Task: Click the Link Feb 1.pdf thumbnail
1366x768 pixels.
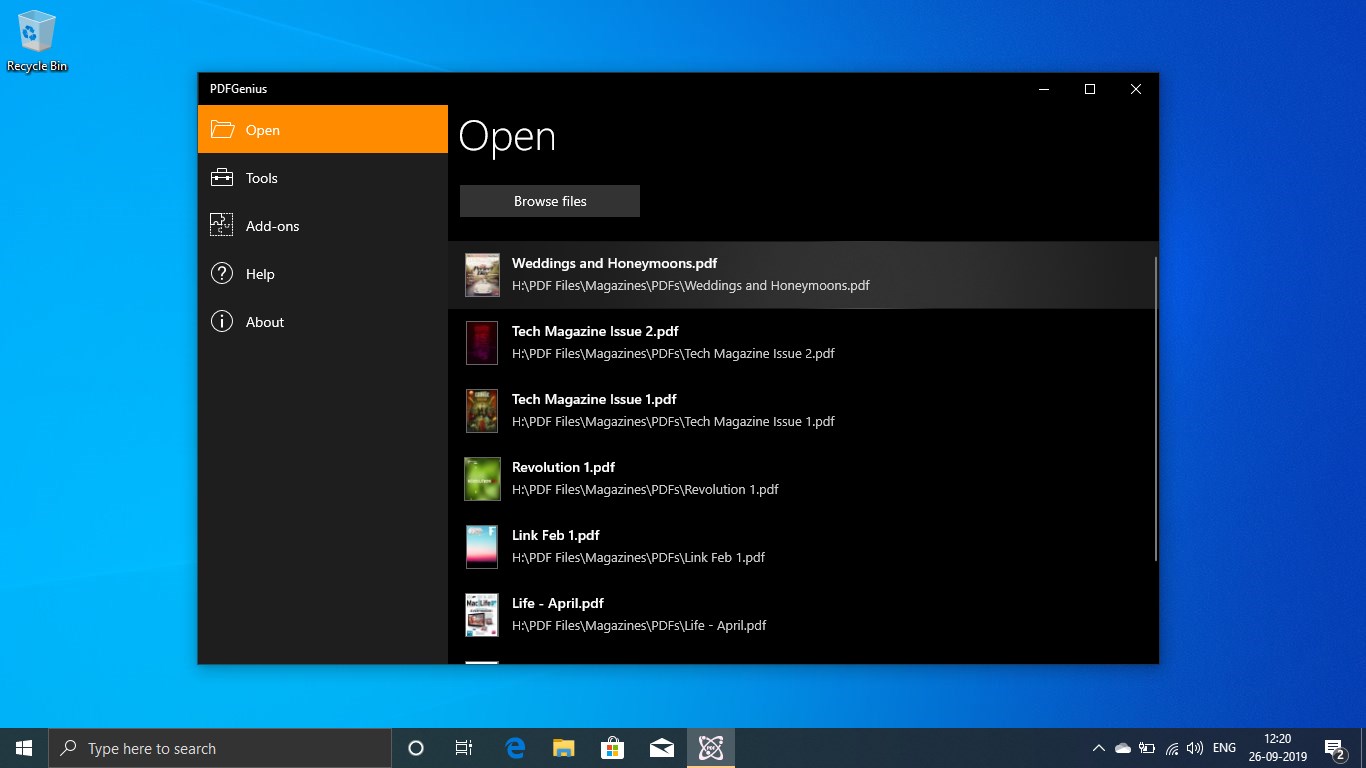Action: [482, 547]
